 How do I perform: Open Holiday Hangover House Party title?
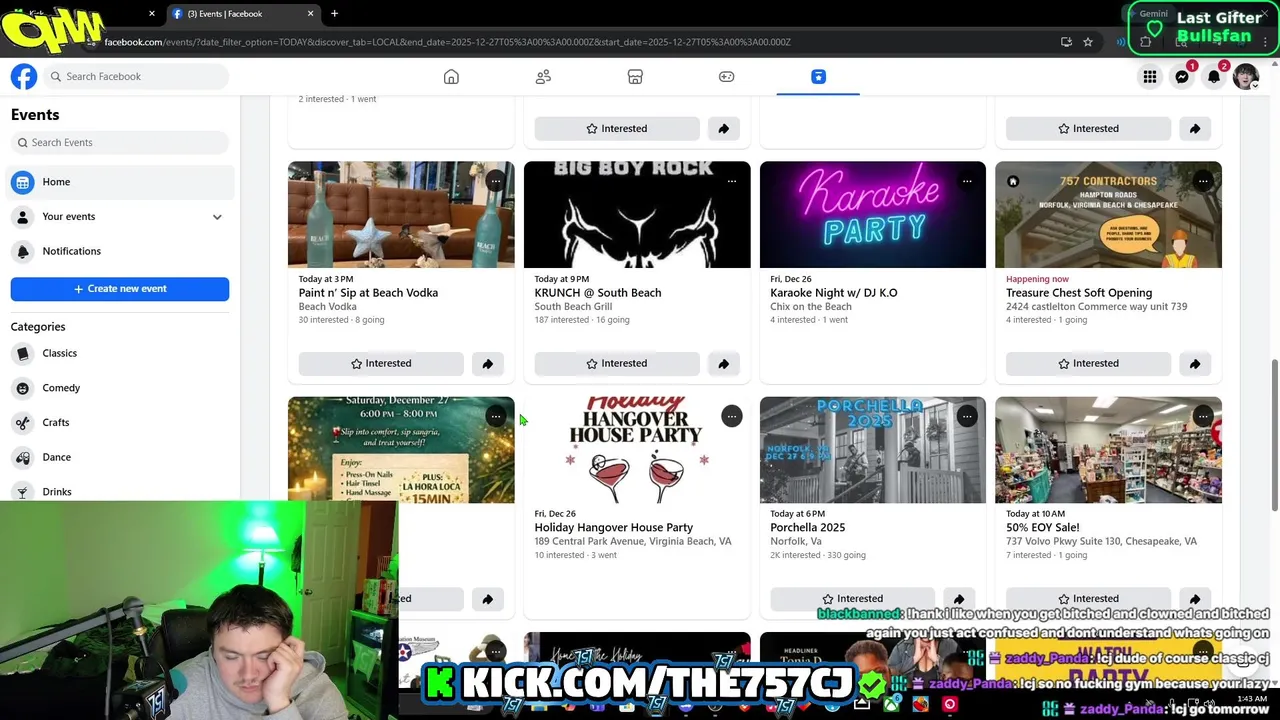614,527
